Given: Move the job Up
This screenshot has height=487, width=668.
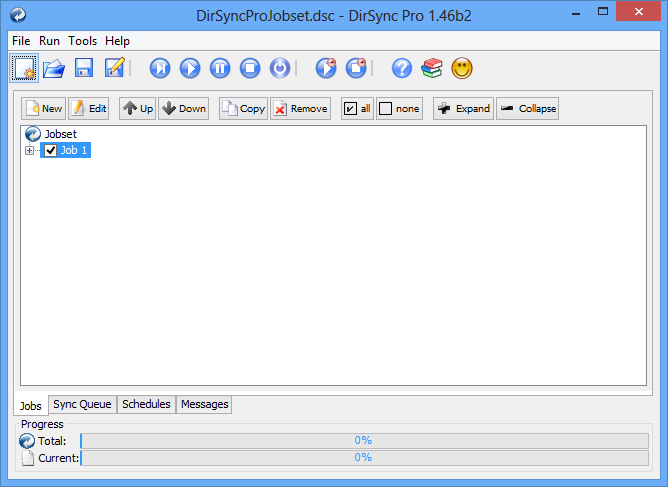Looking at the screenshot, I should (x=138, y=109).
